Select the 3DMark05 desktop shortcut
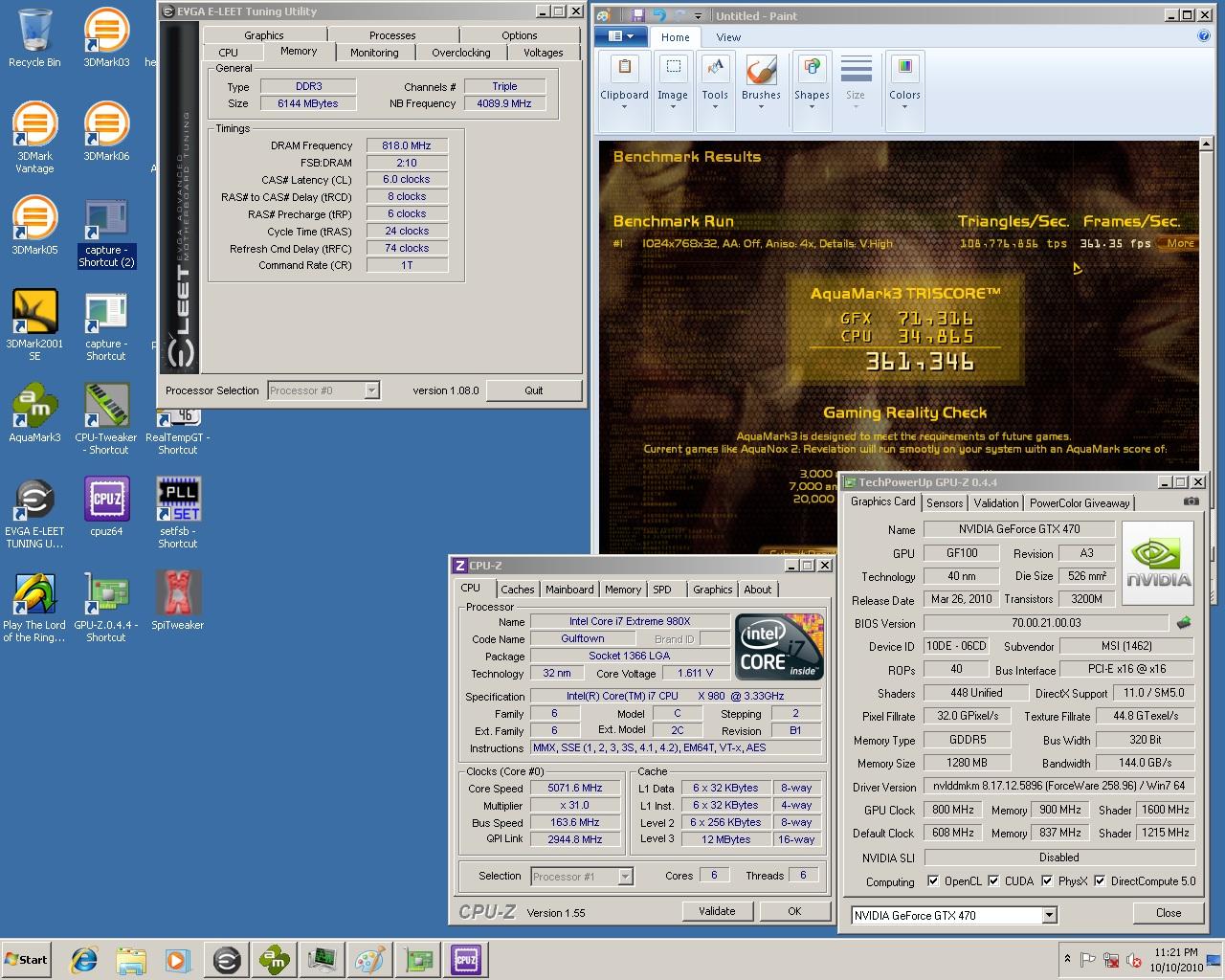 [34, 226]
